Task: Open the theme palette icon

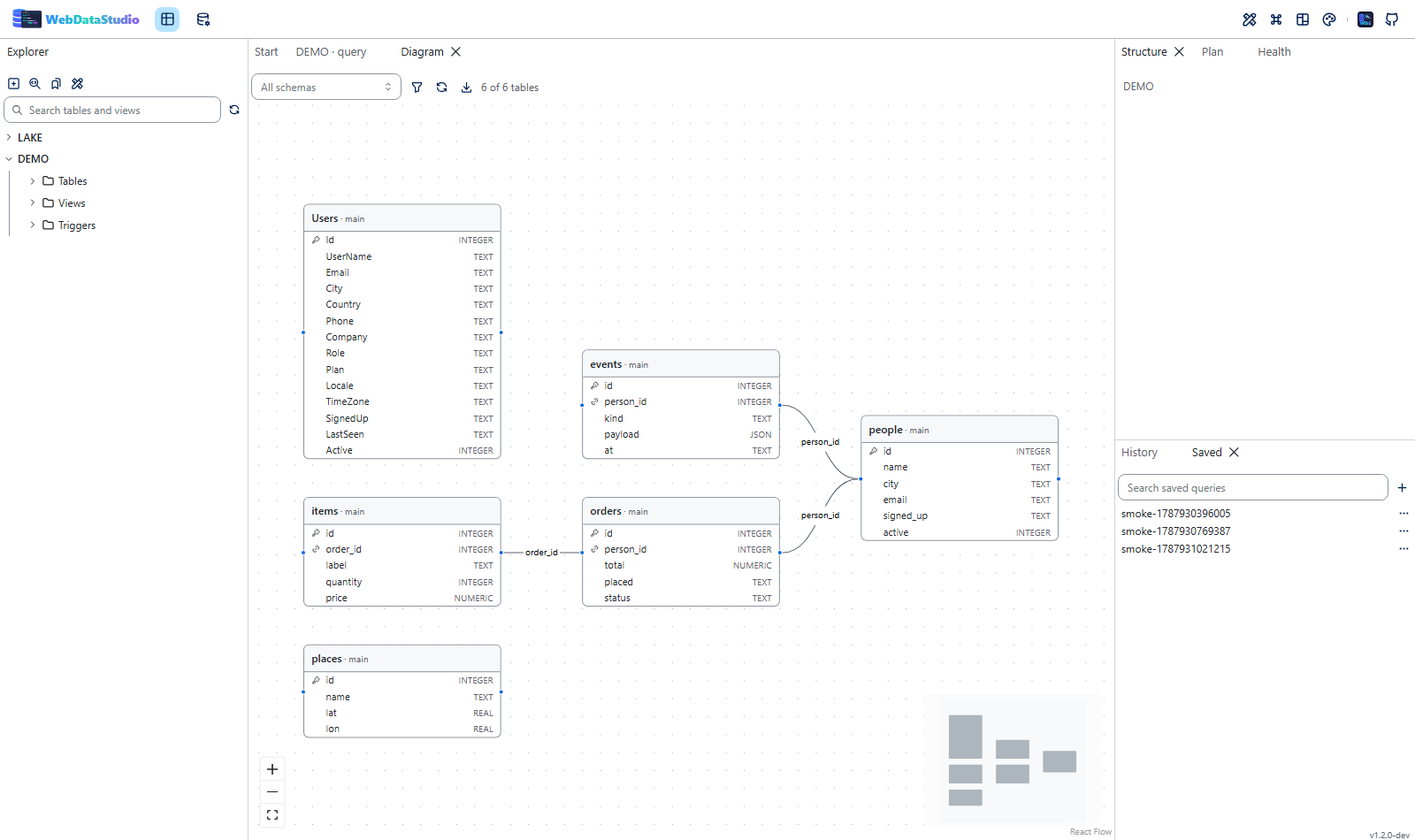Action: [x=1329, y=19]
